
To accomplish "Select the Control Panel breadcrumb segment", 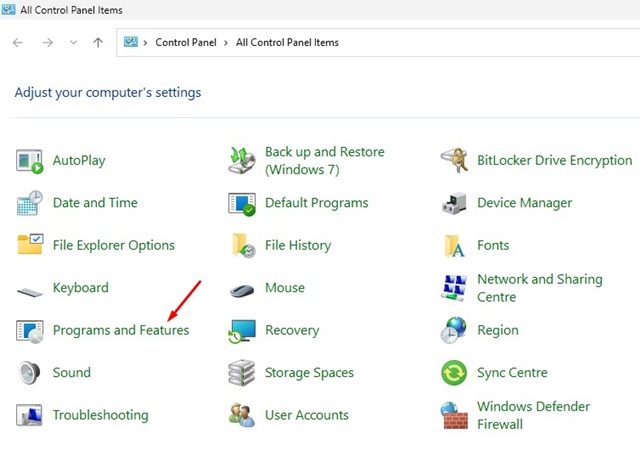I will pos(186,43).
